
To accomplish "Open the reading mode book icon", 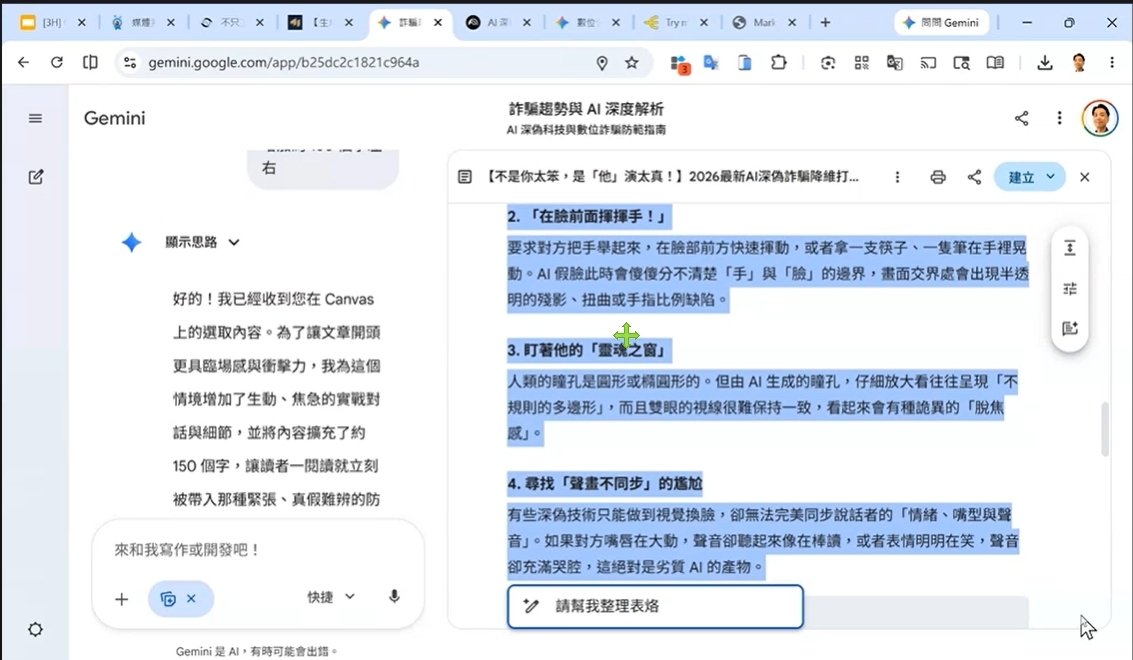I will (995, 63).
